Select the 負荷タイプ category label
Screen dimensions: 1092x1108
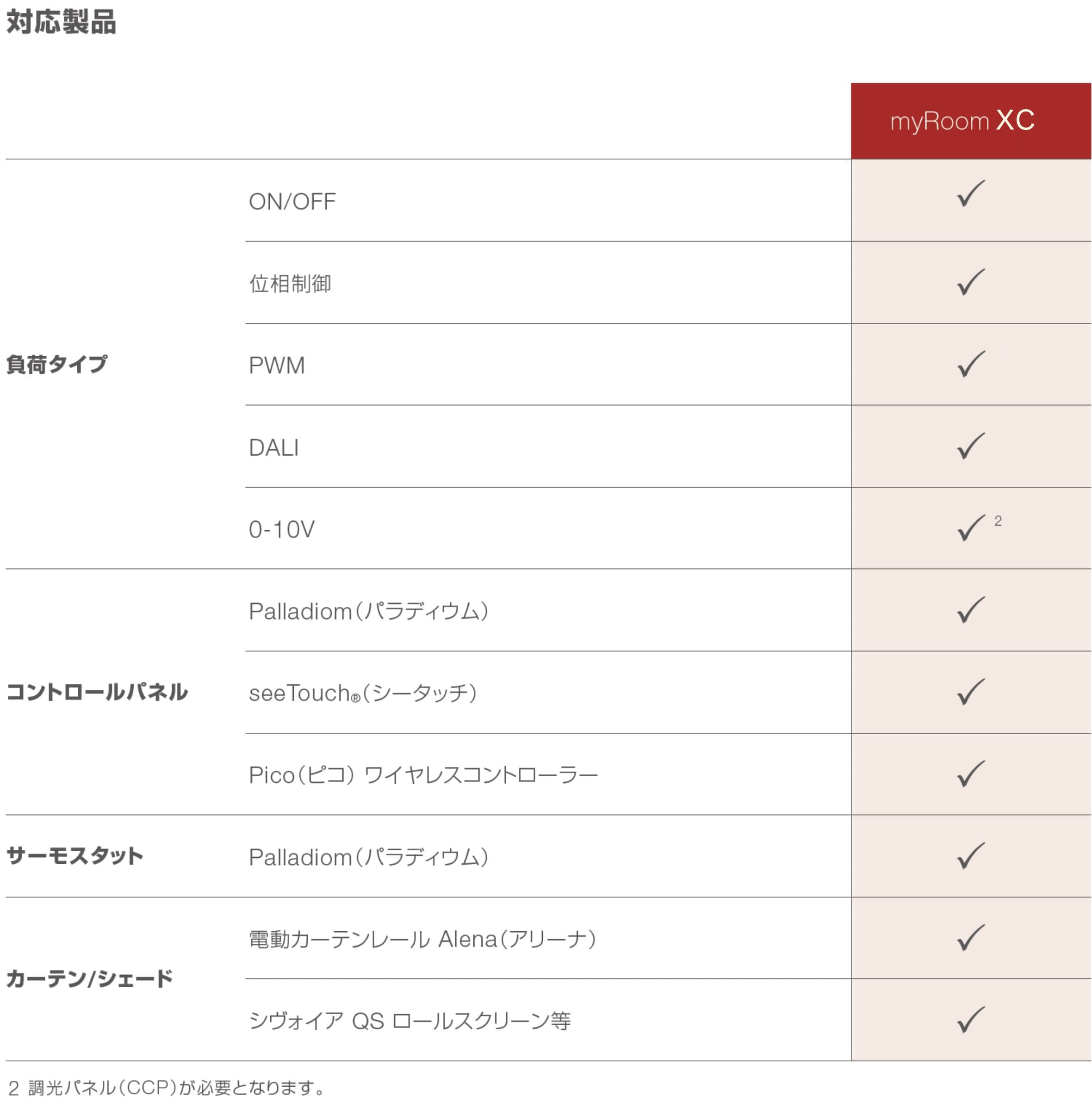pyautogui.click(x=57, y=364)
